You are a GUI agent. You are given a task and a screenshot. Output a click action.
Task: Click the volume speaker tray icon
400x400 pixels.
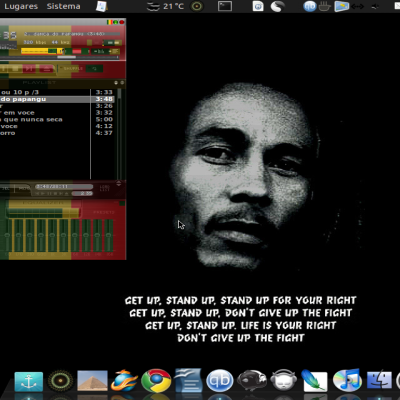[x=376, y=6]
